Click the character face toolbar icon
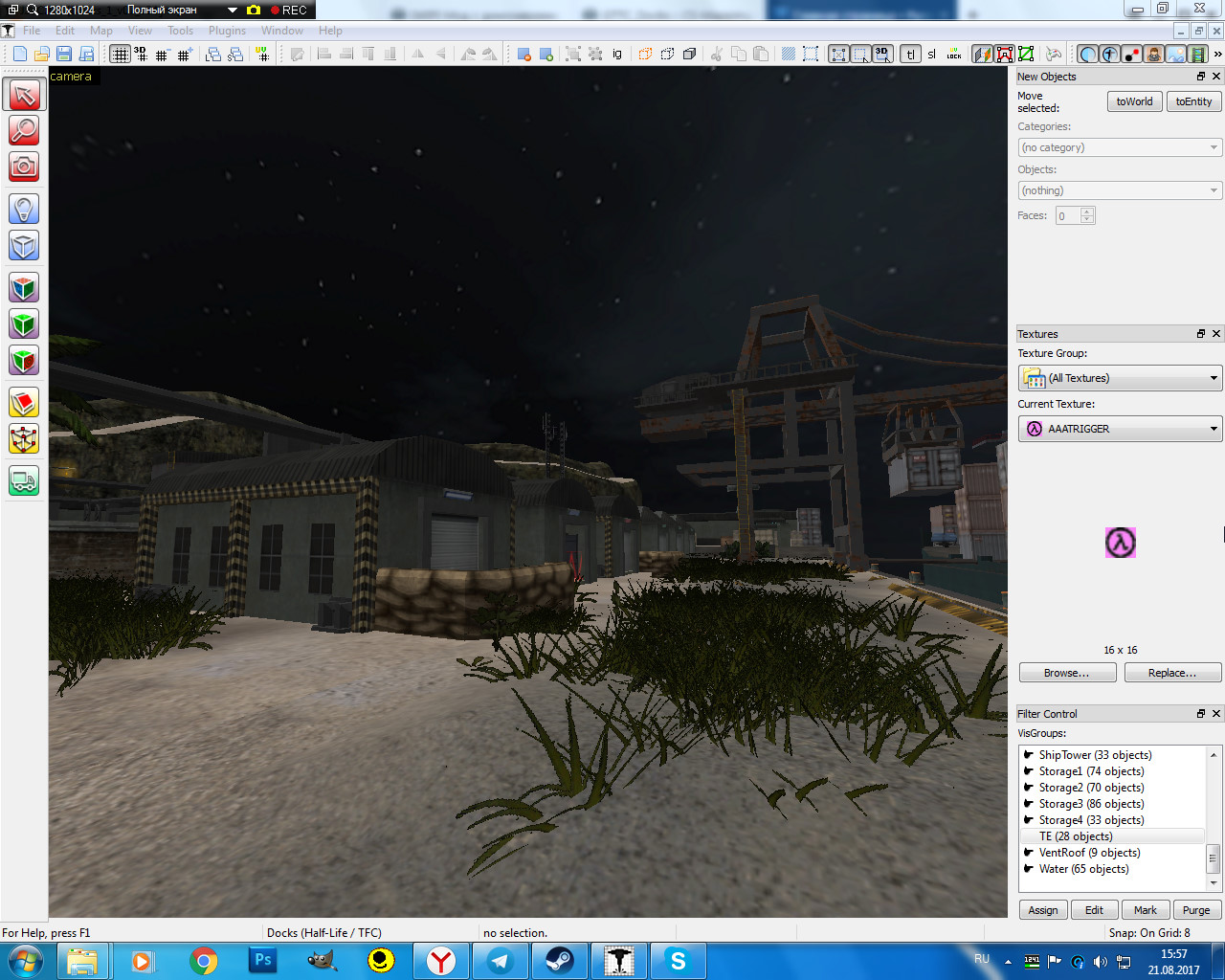This screenshot has width=1225, height=980. point(1153,55)
